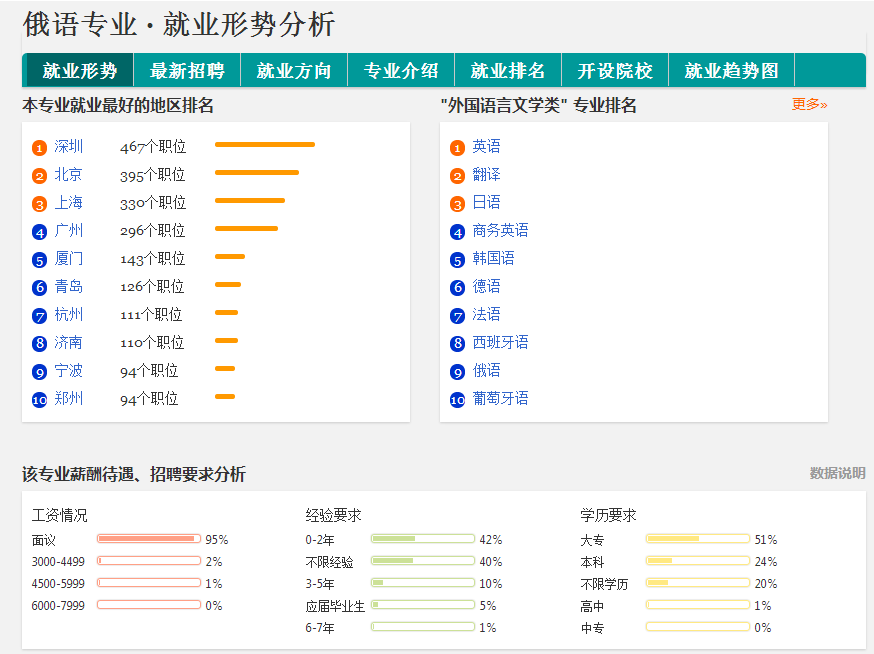Click the 330个职位 count for 上海
This screenshot has width=874, height=654.
[x=153, y=203]
